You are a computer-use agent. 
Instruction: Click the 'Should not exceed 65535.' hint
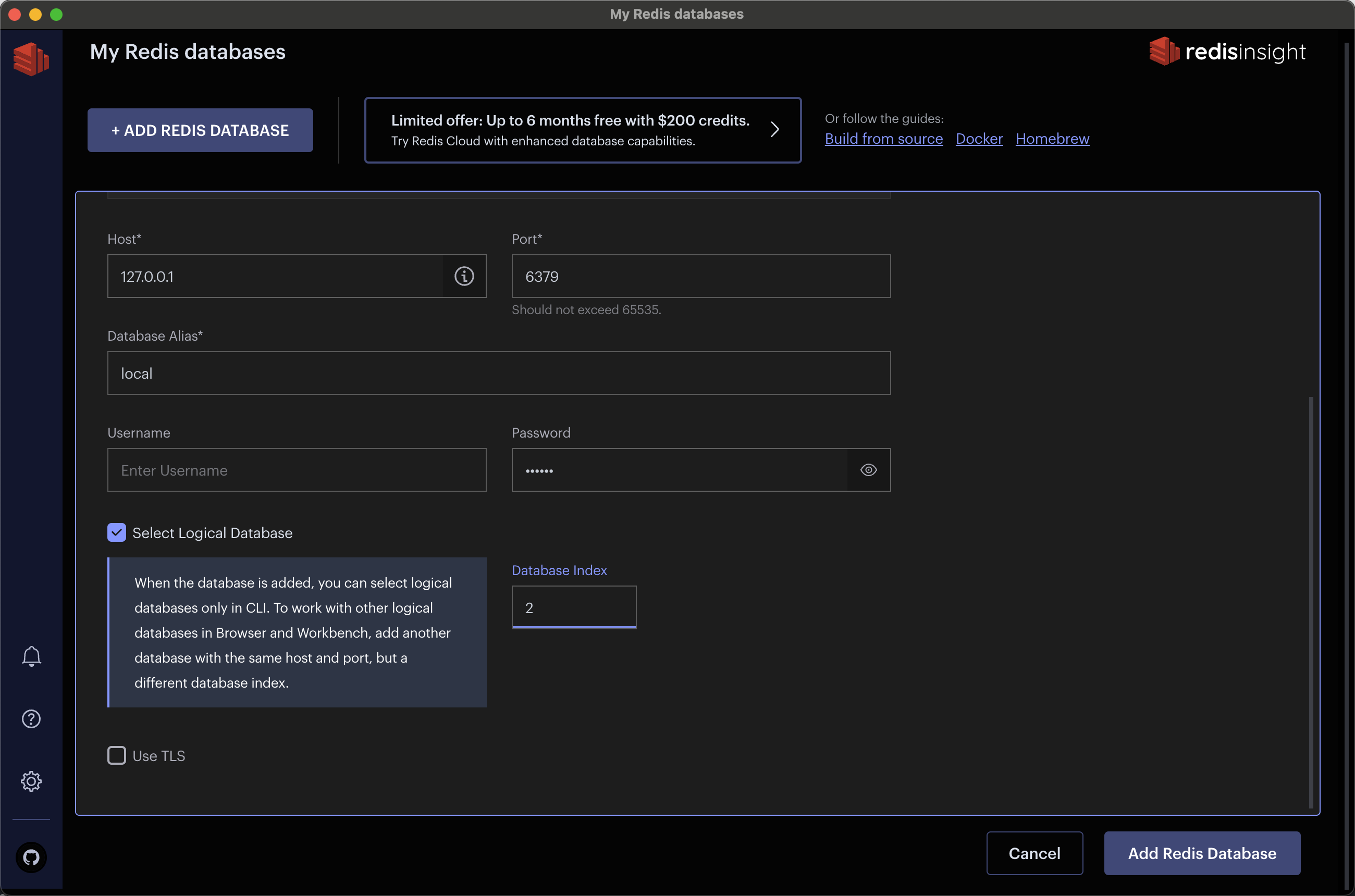(x=586, y=310)
